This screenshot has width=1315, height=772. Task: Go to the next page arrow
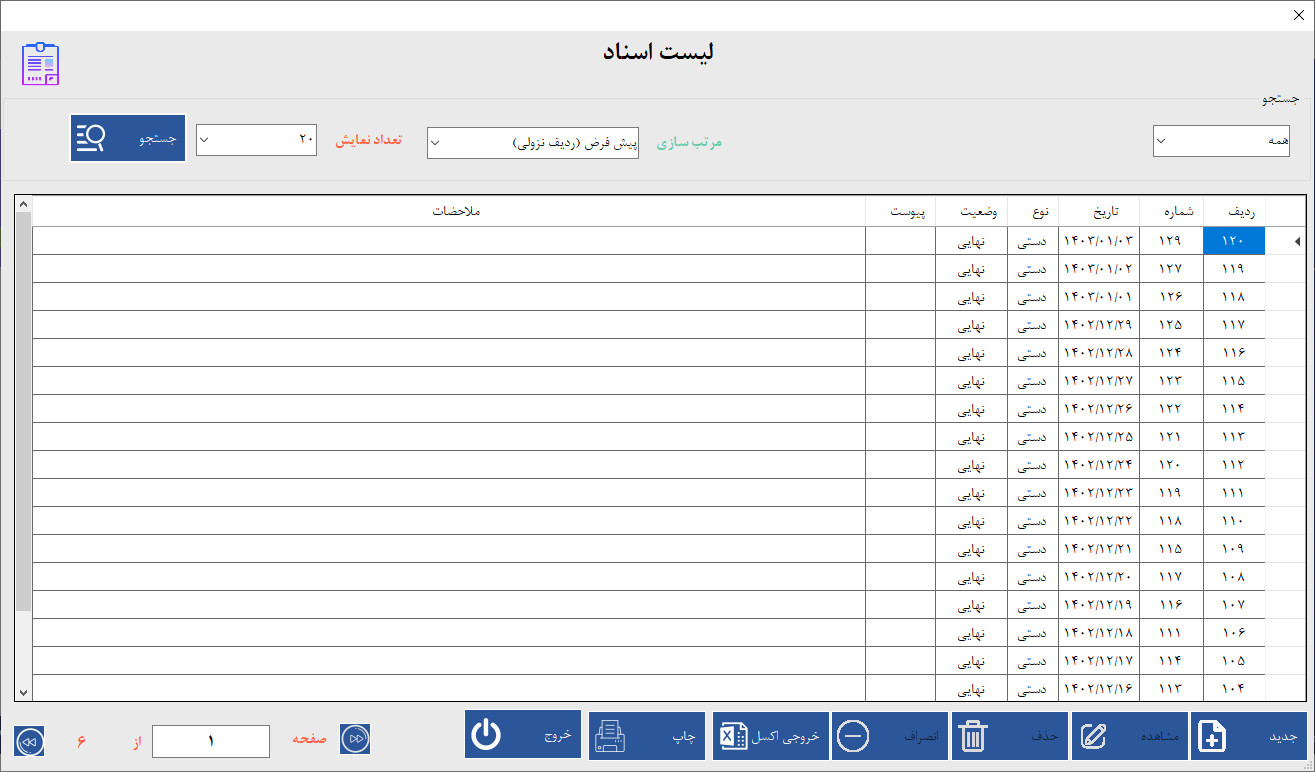tap(355, 739)
